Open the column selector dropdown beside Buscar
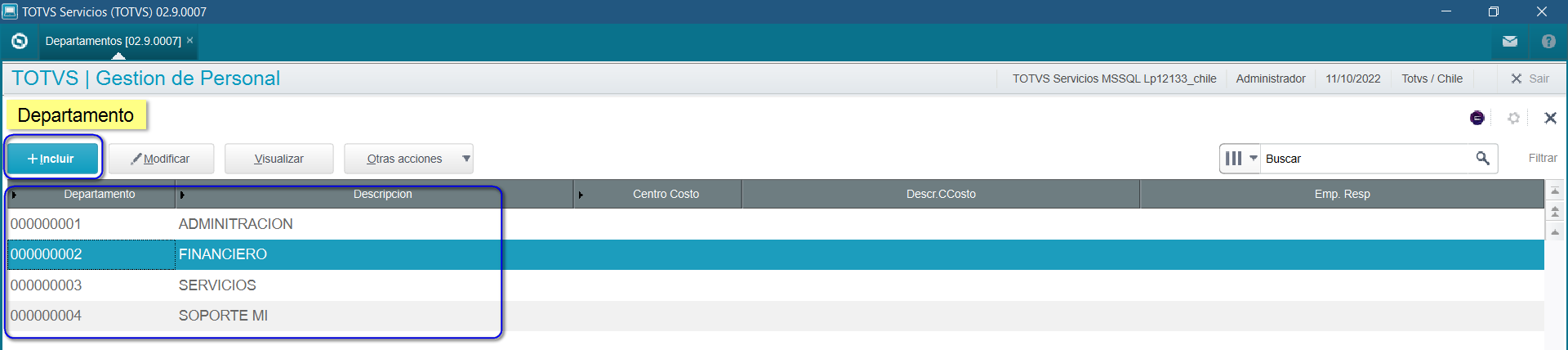The width and height of the screenshot is (1568, 350). [1241, 159]
